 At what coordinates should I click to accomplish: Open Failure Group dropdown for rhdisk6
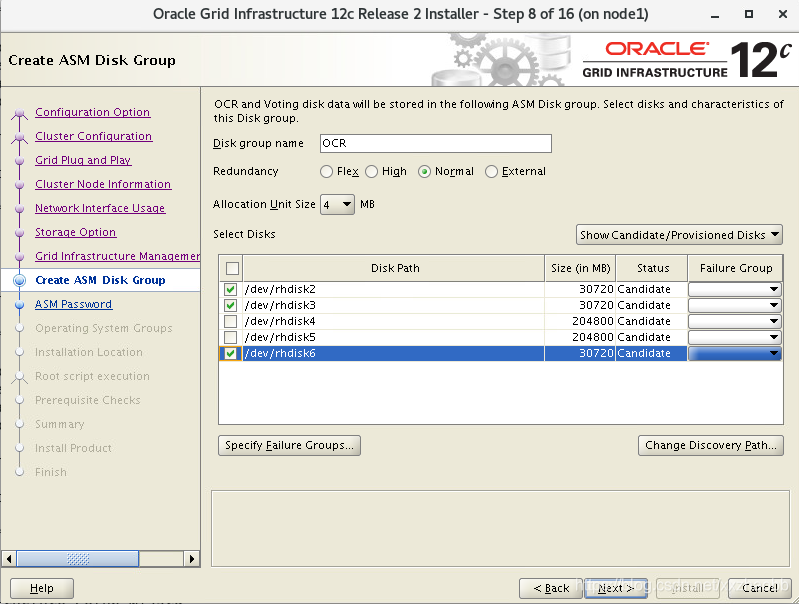[735, 353]
